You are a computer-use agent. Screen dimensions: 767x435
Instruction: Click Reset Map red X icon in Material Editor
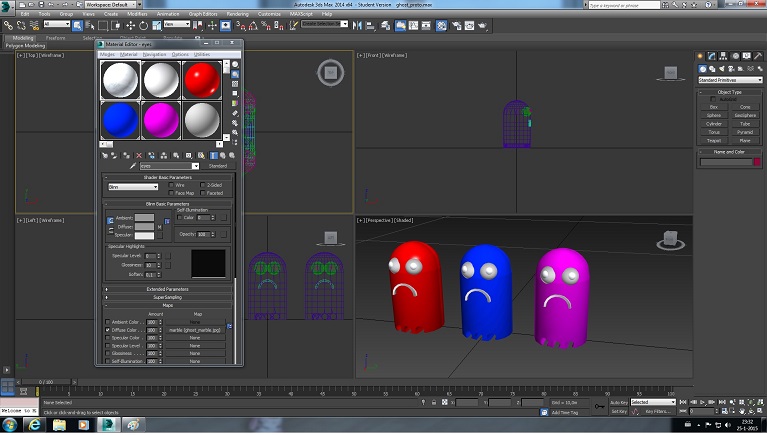pyautogui.click(x=139, y=156)
